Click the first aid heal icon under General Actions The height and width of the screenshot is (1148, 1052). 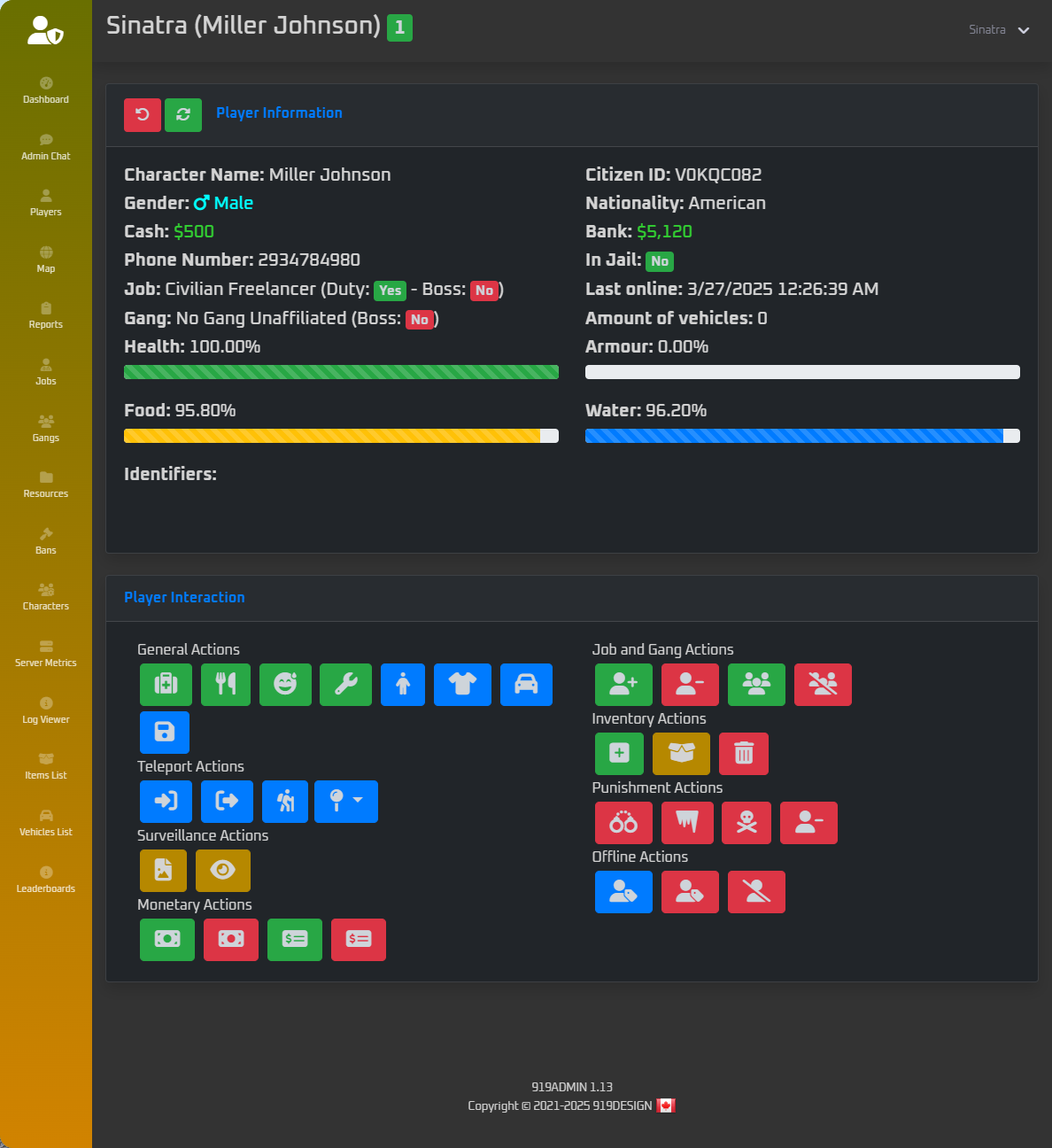click(x=166, y=685)
